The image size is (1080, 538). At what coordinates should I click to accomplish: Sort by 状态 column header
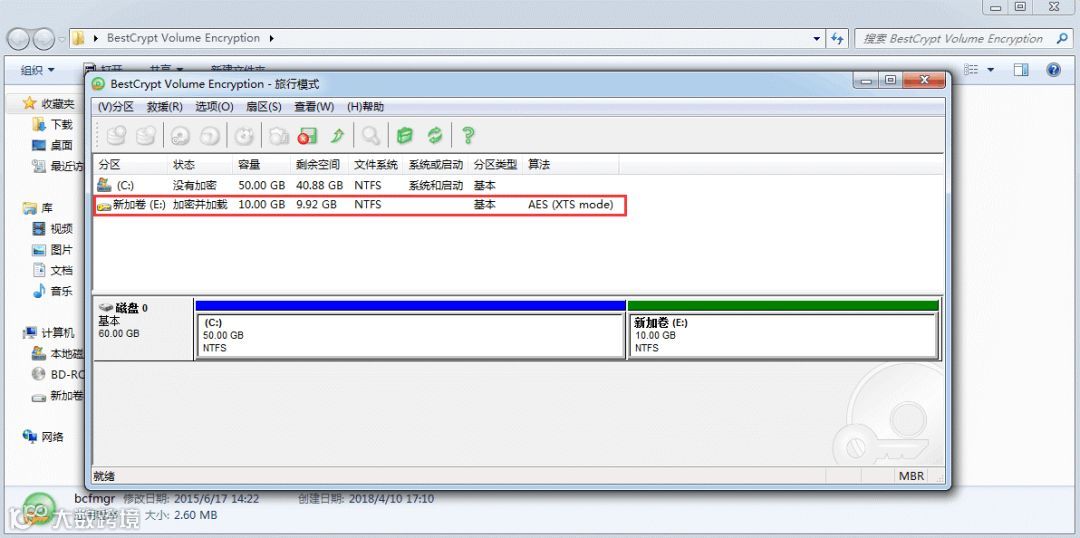tap(200, 165)
